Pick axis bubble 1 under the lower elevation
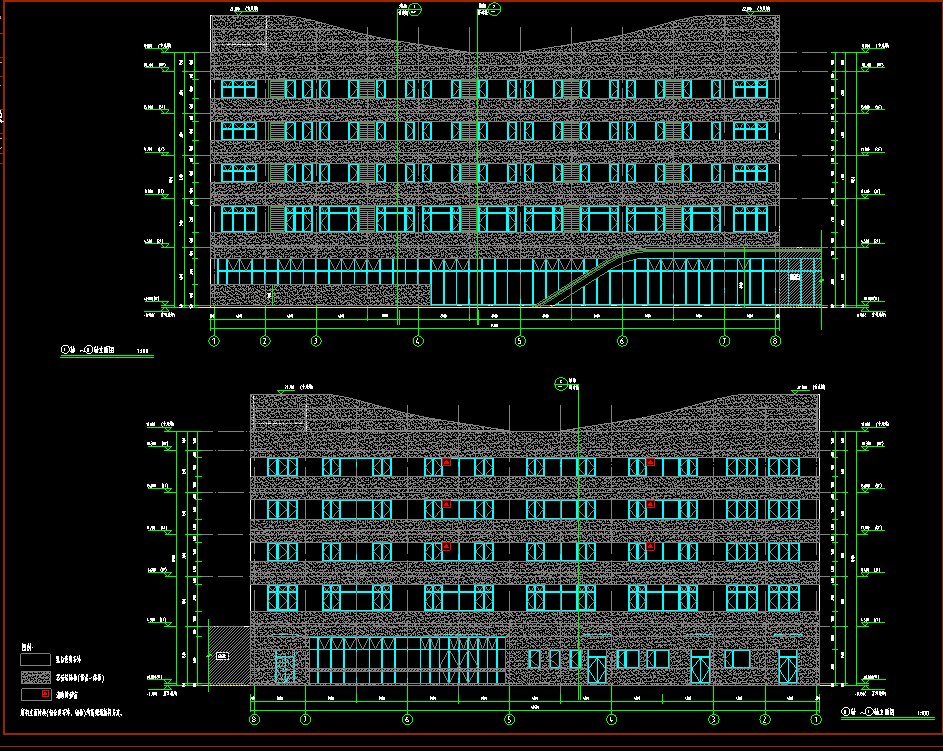 tap(816, 719)
